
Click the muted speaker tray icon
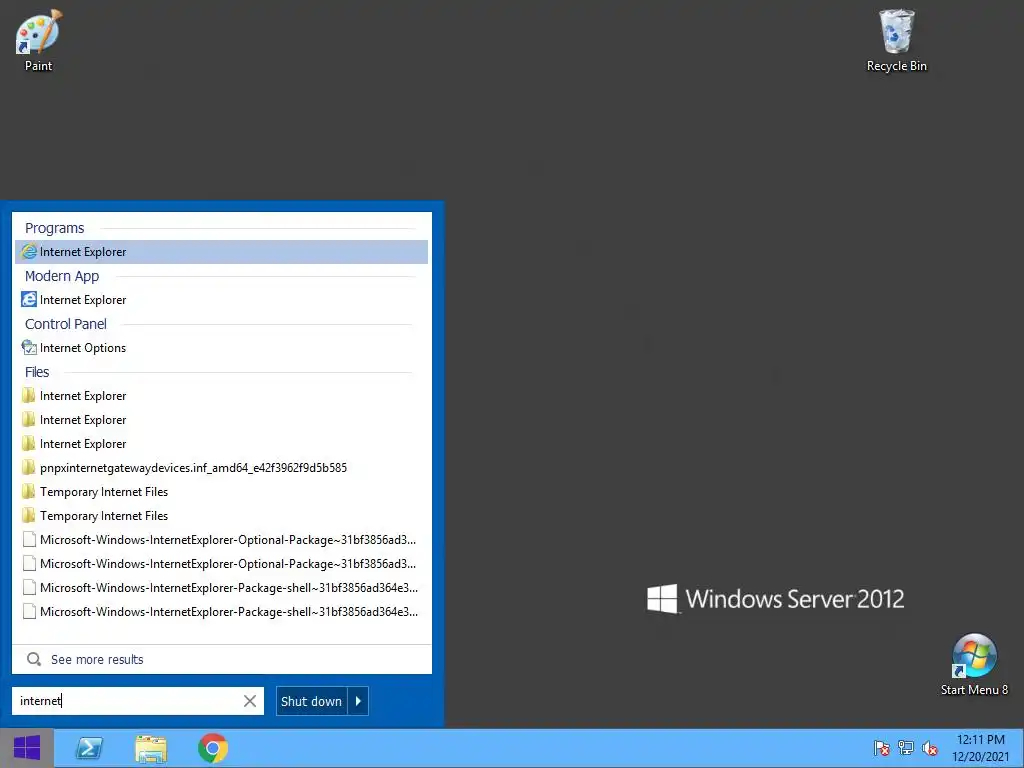click(x=930, y=748)
